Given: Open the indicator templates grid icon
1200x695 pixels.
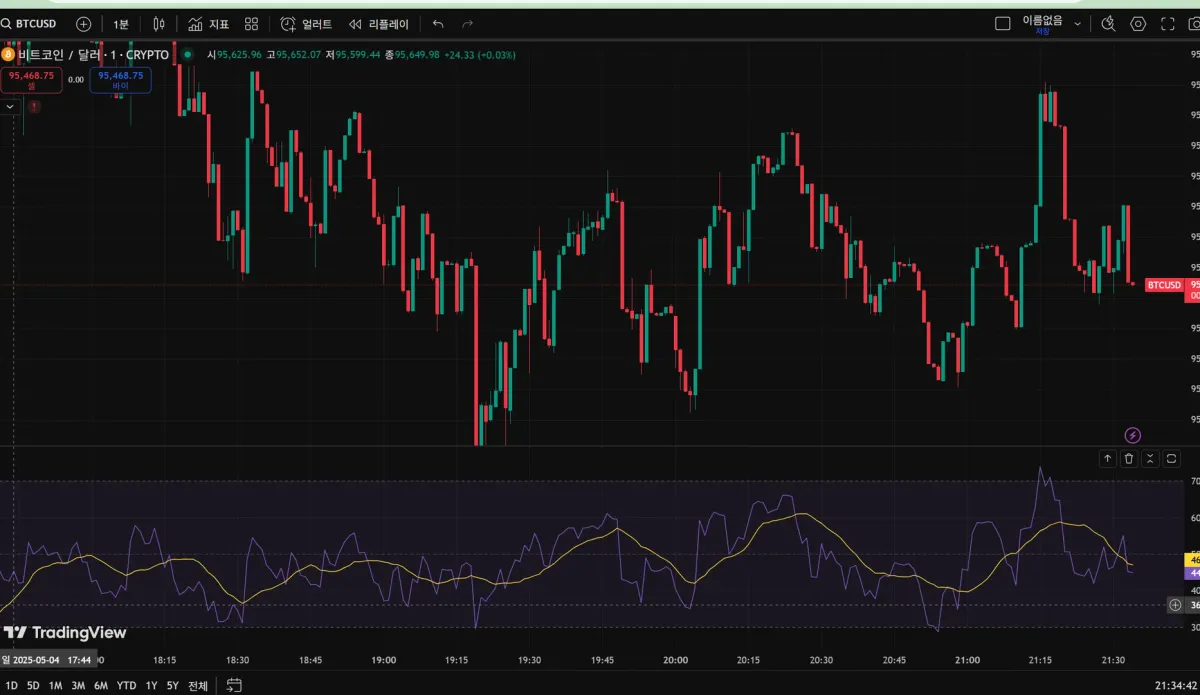Looking at the screenshot, I should click(252, 23).
